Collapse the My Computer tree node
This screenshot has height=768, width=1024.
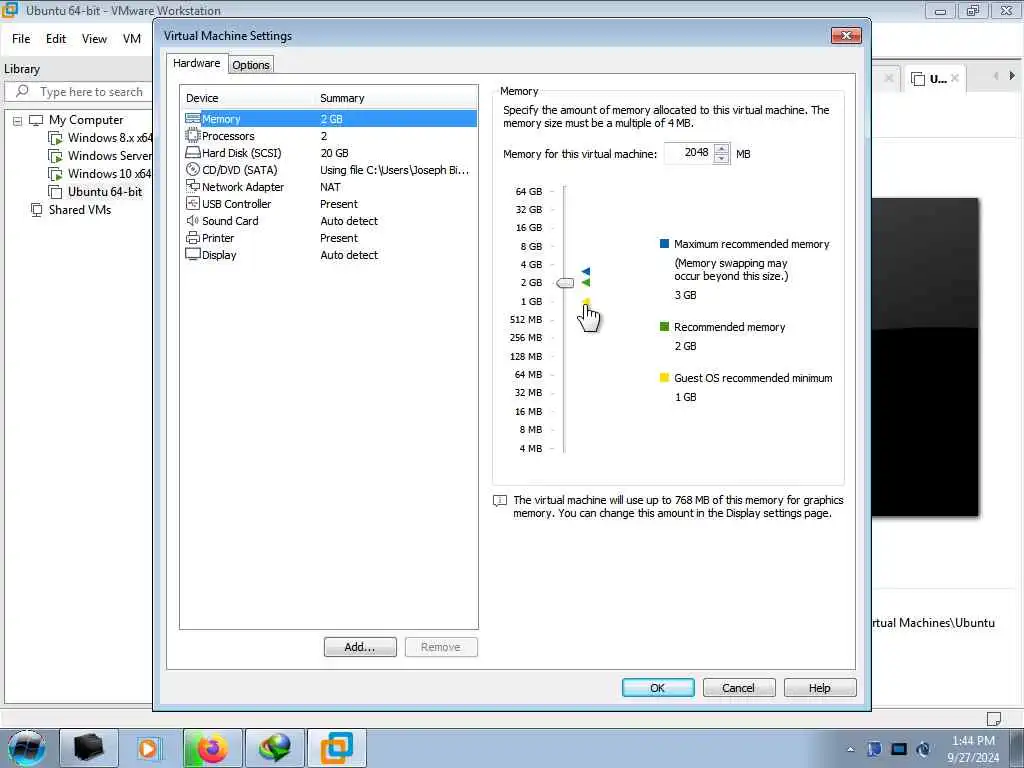[x=18, y=121]
